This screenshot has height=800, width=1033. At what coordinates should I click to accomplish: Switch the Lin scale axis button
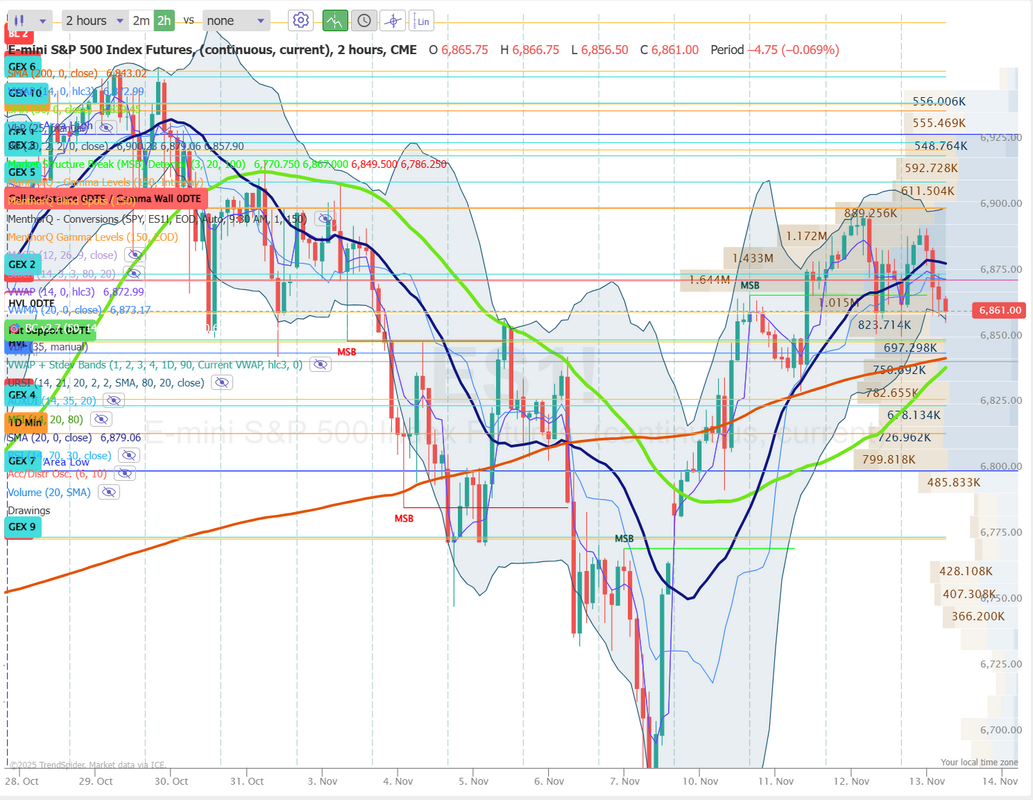click(424, 20)
